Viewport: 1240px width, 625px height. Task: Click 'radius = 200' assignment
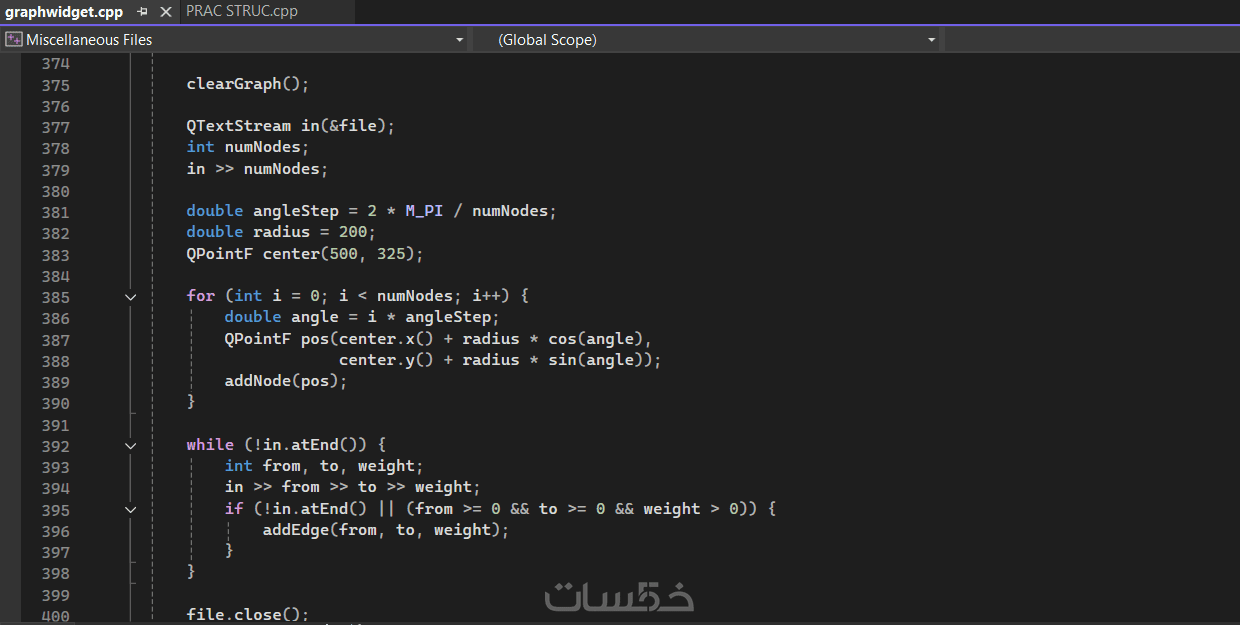pos(310,232)
